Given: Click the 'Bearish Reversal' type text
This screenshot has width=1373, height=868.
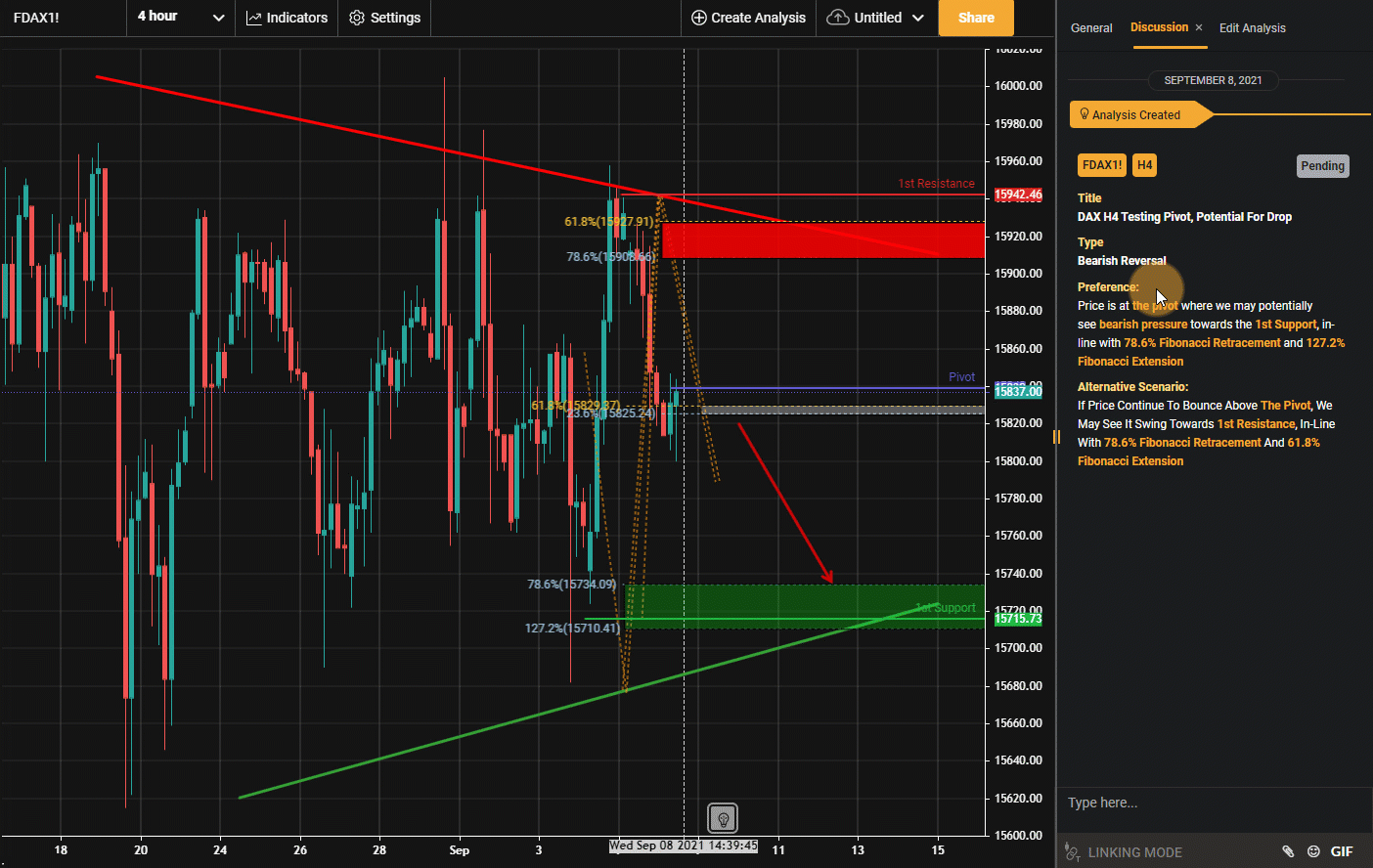Looking at the screenshot, I should (1122, 261).
